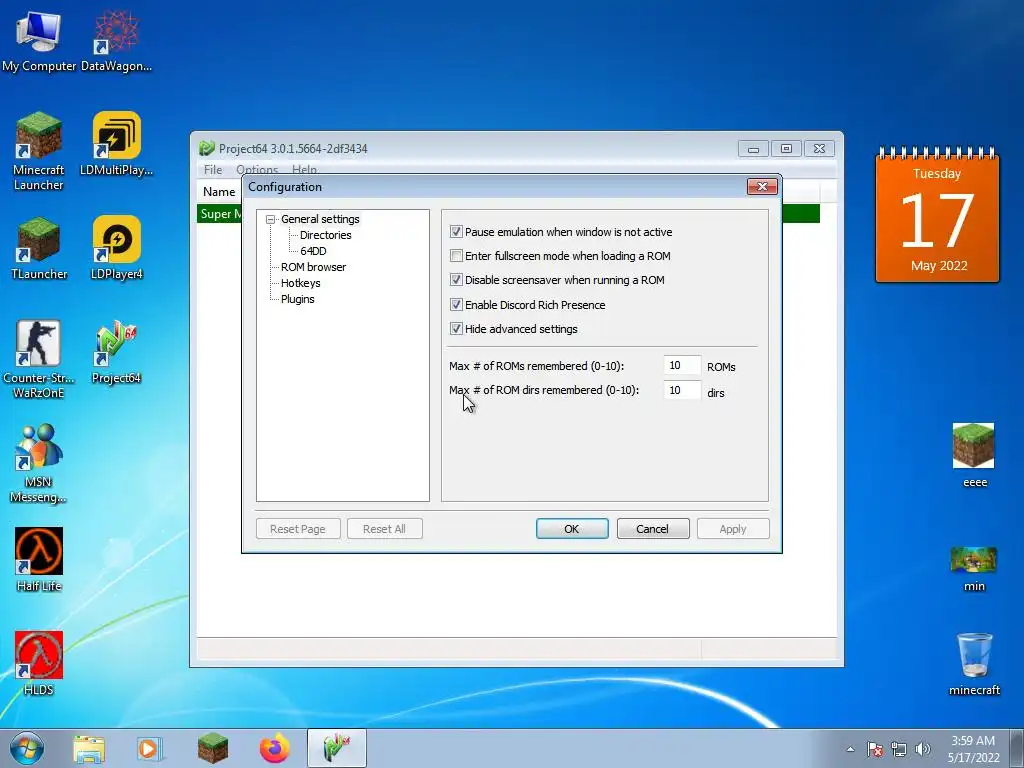This screenshot has width=1024, height=768.
Task: Select Project64 desktop shortcut
Action: coord(116,353)
